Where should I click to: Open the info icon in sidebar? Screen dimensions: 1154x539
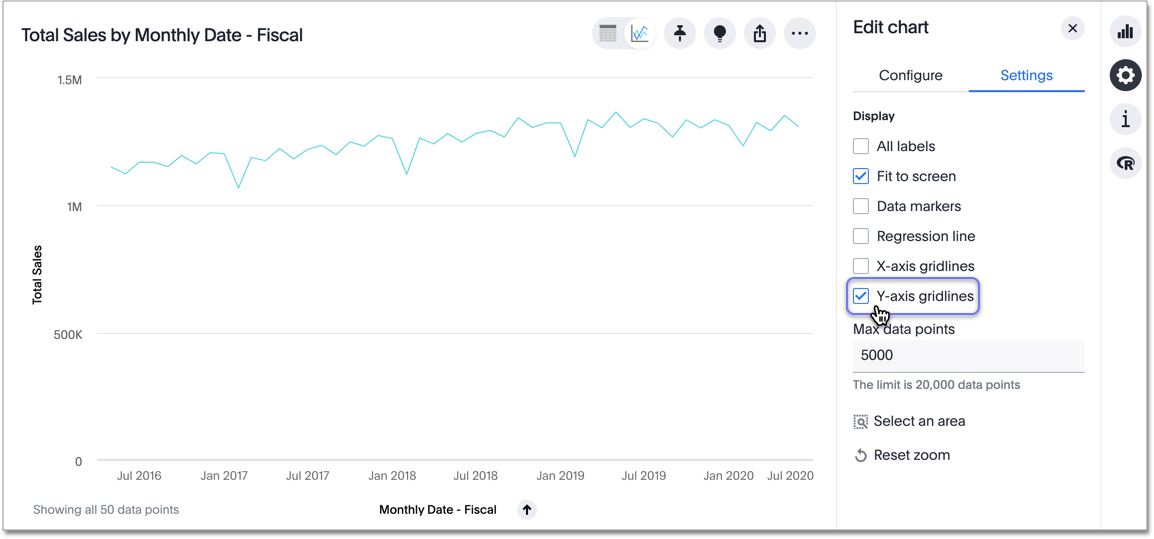click(x=1125, y=119)
